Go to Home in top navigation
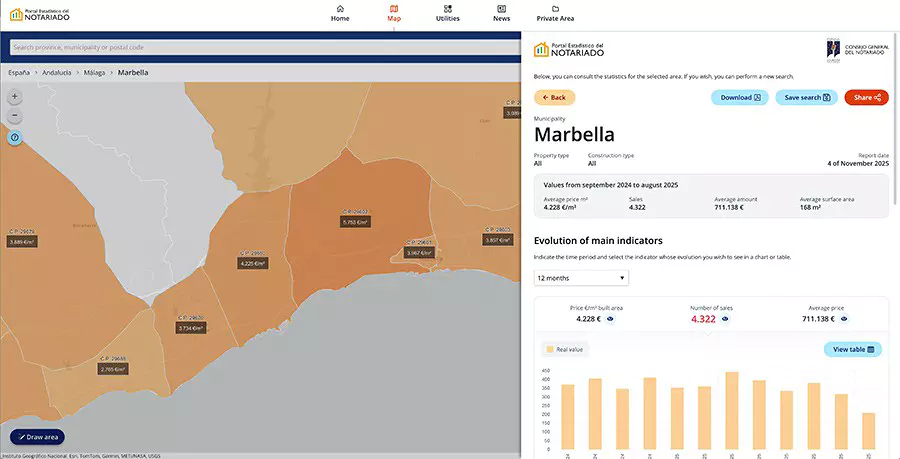 pyautogui.click(x=340, y=13)
